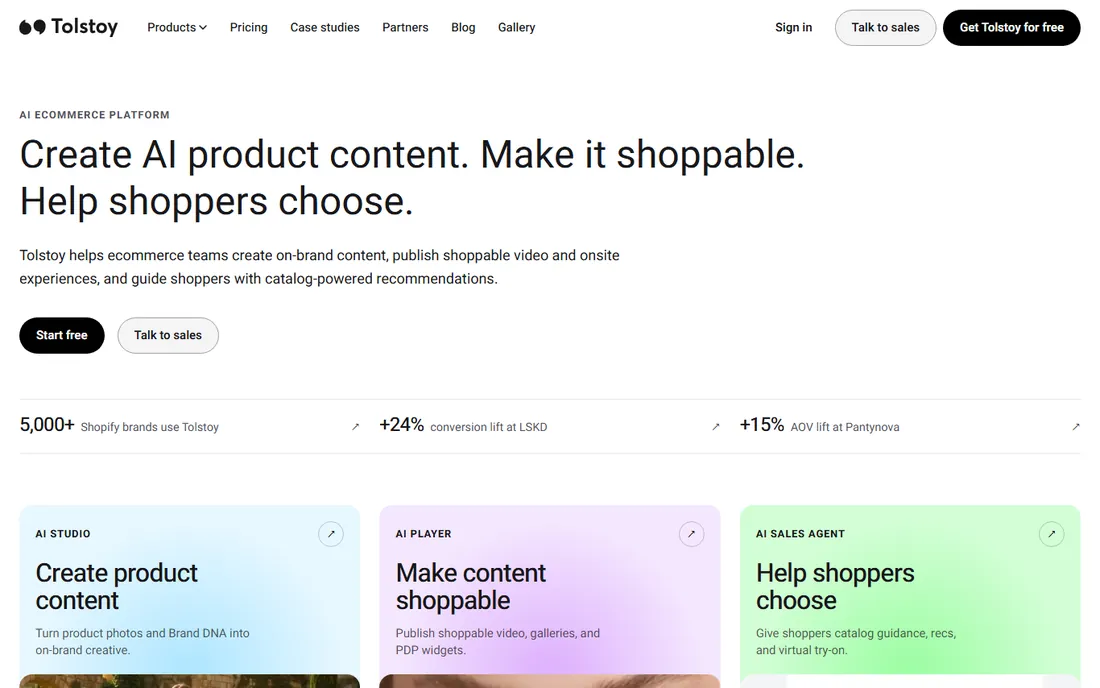The width and height of the screenshot is (1100, 688).
Task: Select the Make content shoppable card
Action: tap(549, 596)
